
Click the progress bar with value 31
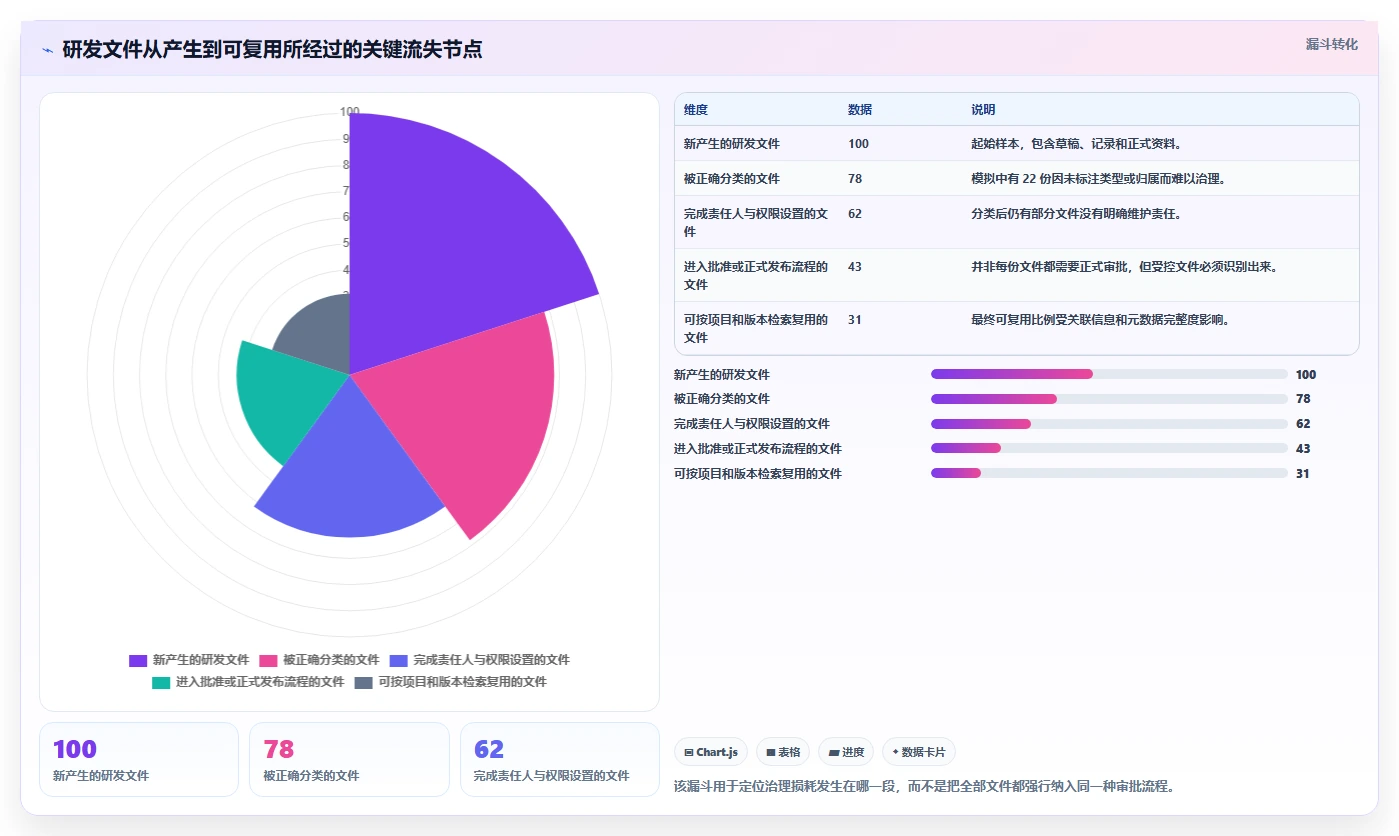1109,473
